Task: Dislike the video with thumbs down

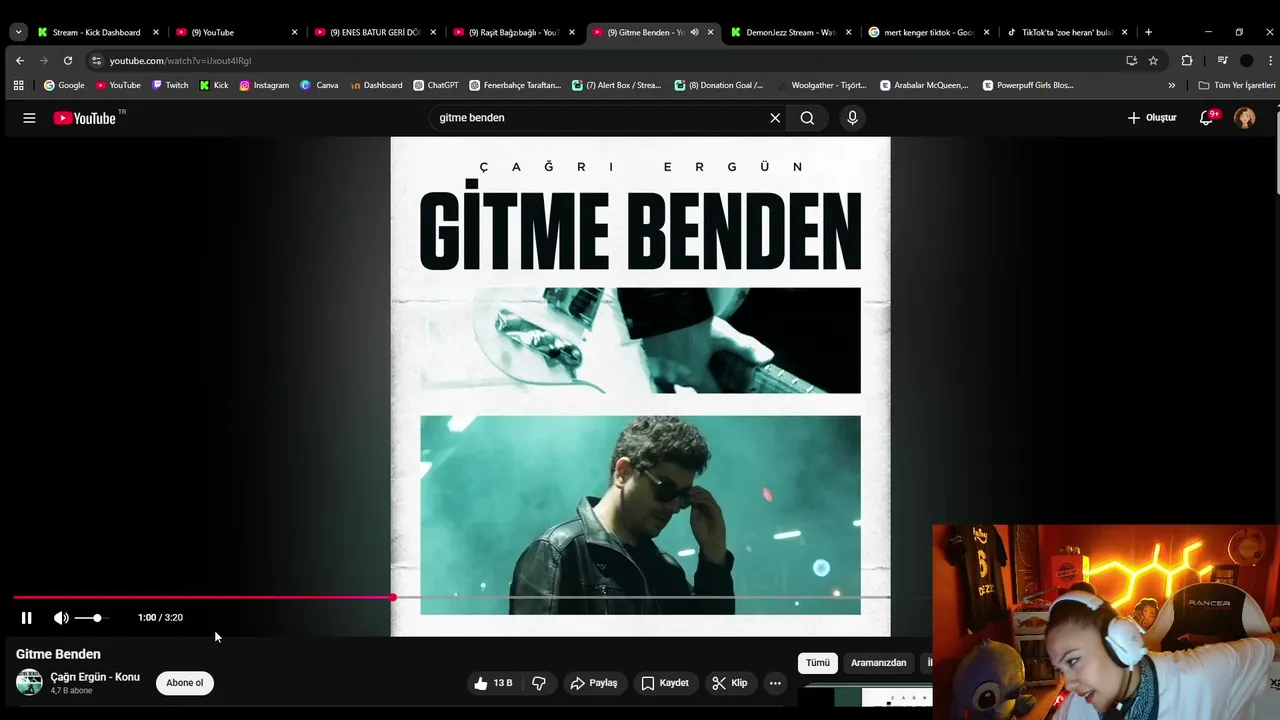Action: pyautogui.click(x=539, y=683)
